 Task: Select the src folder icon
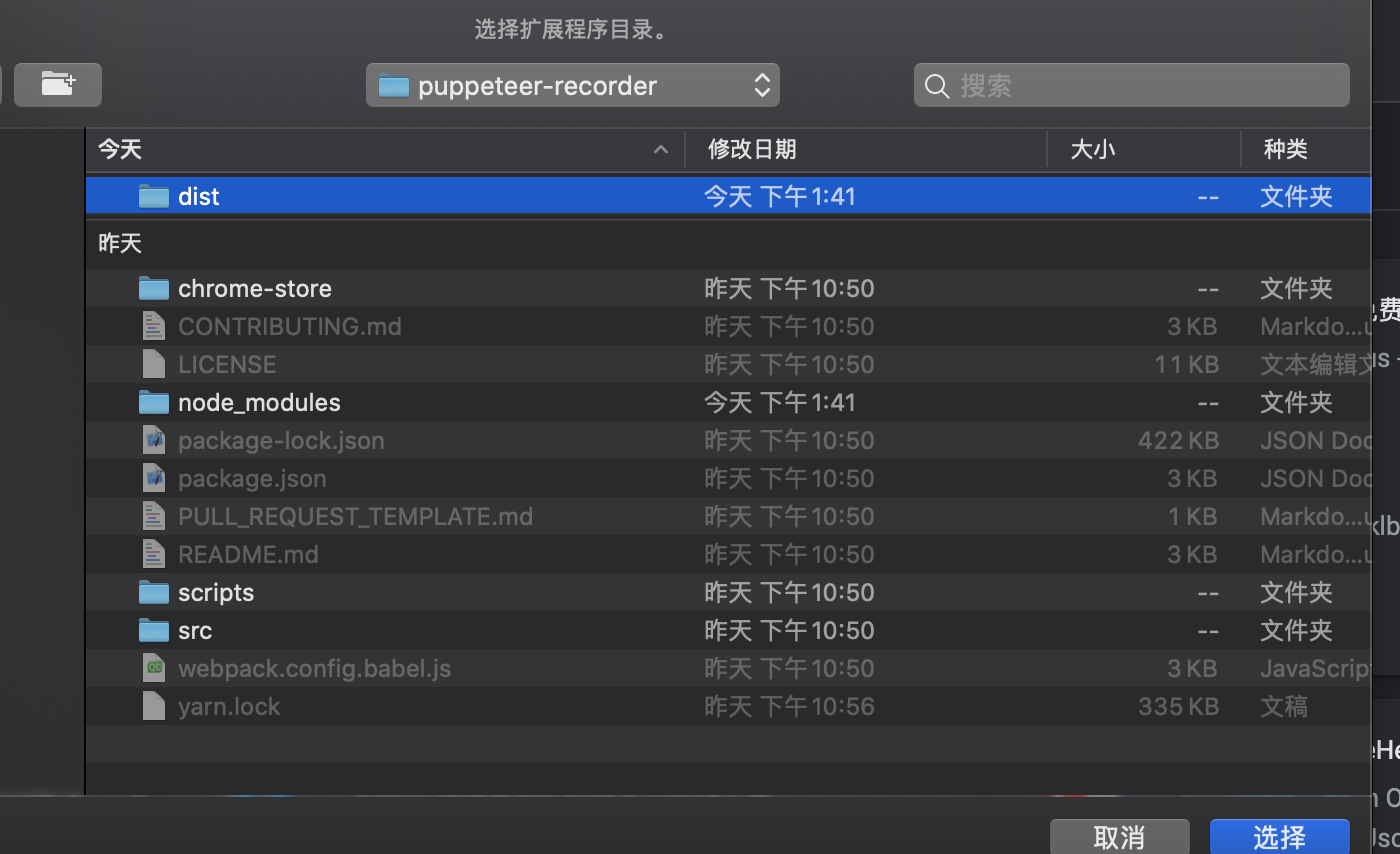pyautogui.click(x=153, y=630)
